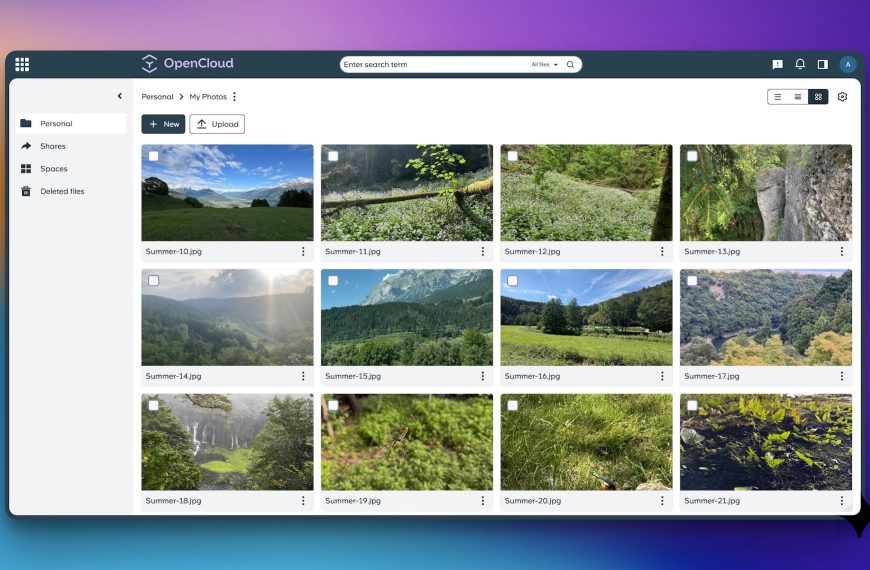This screenshot has height=570, width=870.
Task: Open the Summer-13.jpg rock cliff thumbnail
Action: point(766,193)
